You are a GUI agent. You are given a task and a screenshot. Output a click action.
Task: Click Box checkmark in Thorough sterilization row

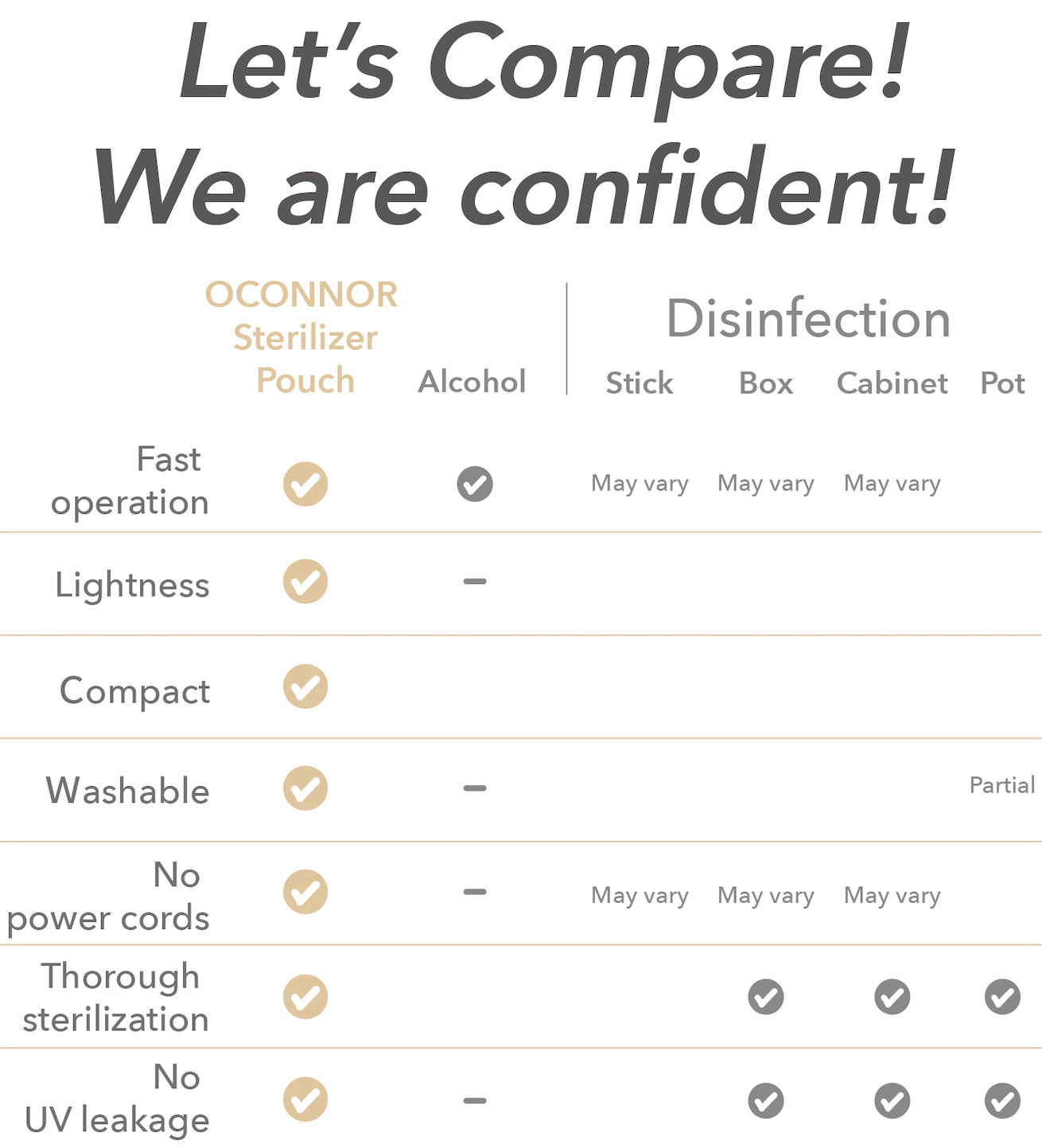[x=766, y=997]
